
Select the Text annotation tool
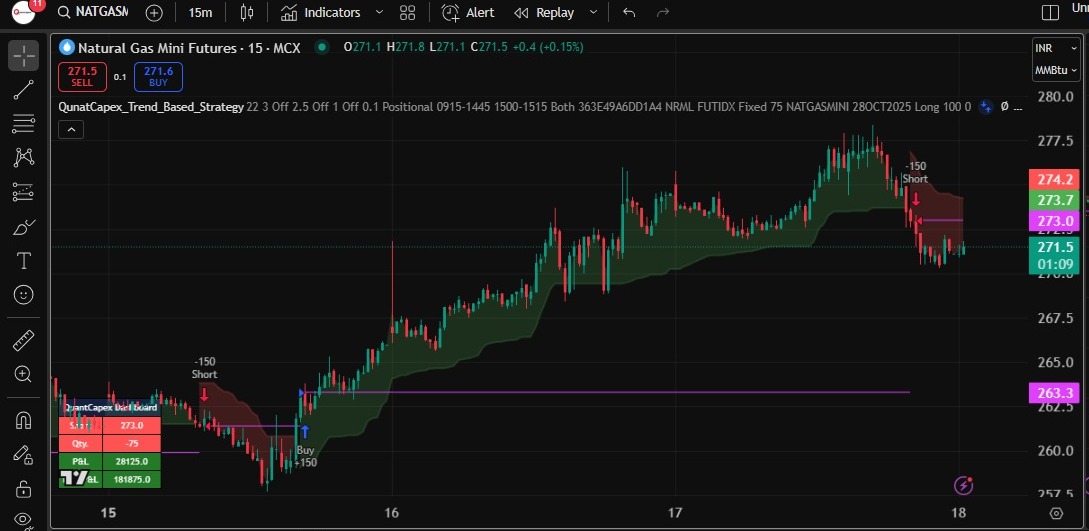(x=24, y=260)
